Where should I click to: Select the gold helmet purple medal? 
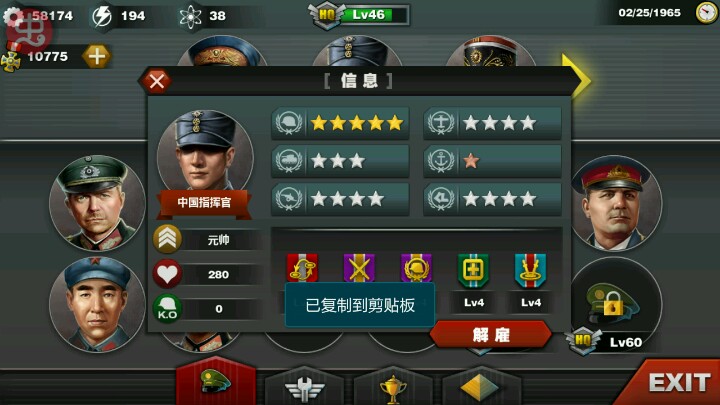coord(416,268)
